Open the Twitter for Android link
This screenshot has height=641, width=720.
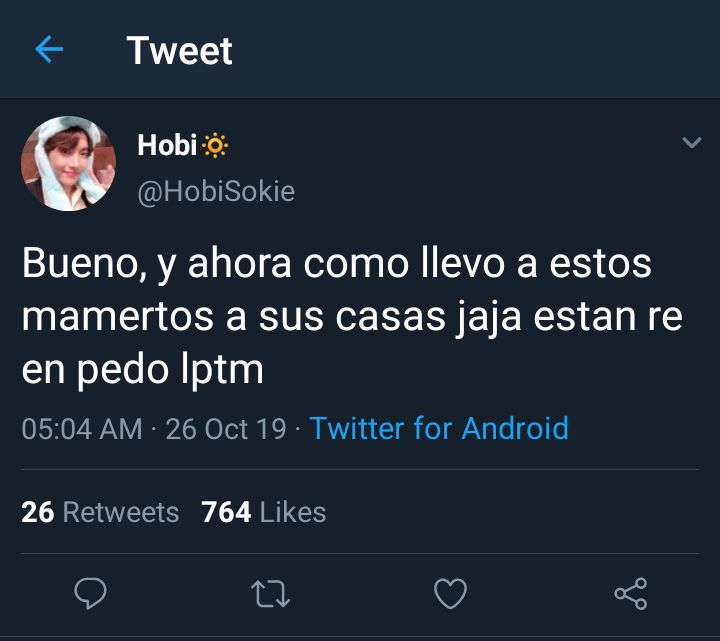[x=439, y=428]
